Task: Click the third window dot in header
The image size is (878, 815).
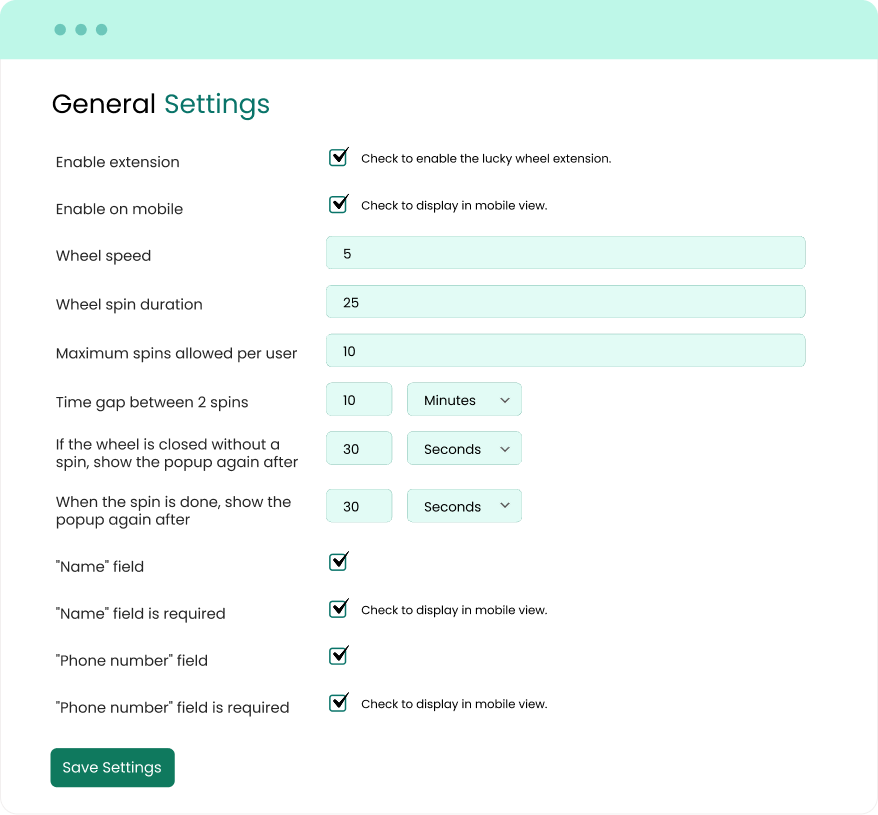Action: tap(101, 30)
